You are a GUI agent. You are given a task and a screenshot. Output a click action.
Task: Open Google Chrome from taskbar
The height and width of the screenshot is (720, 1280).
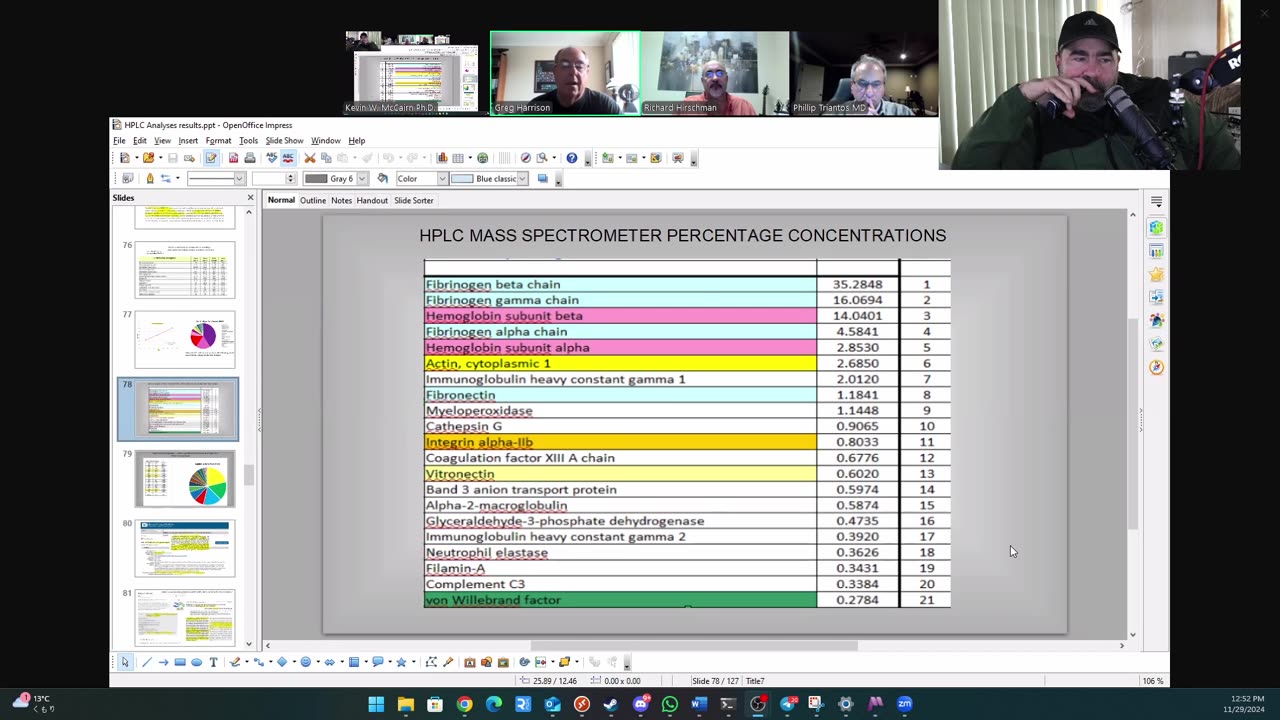pyautogui.click(x=464, y=704)
